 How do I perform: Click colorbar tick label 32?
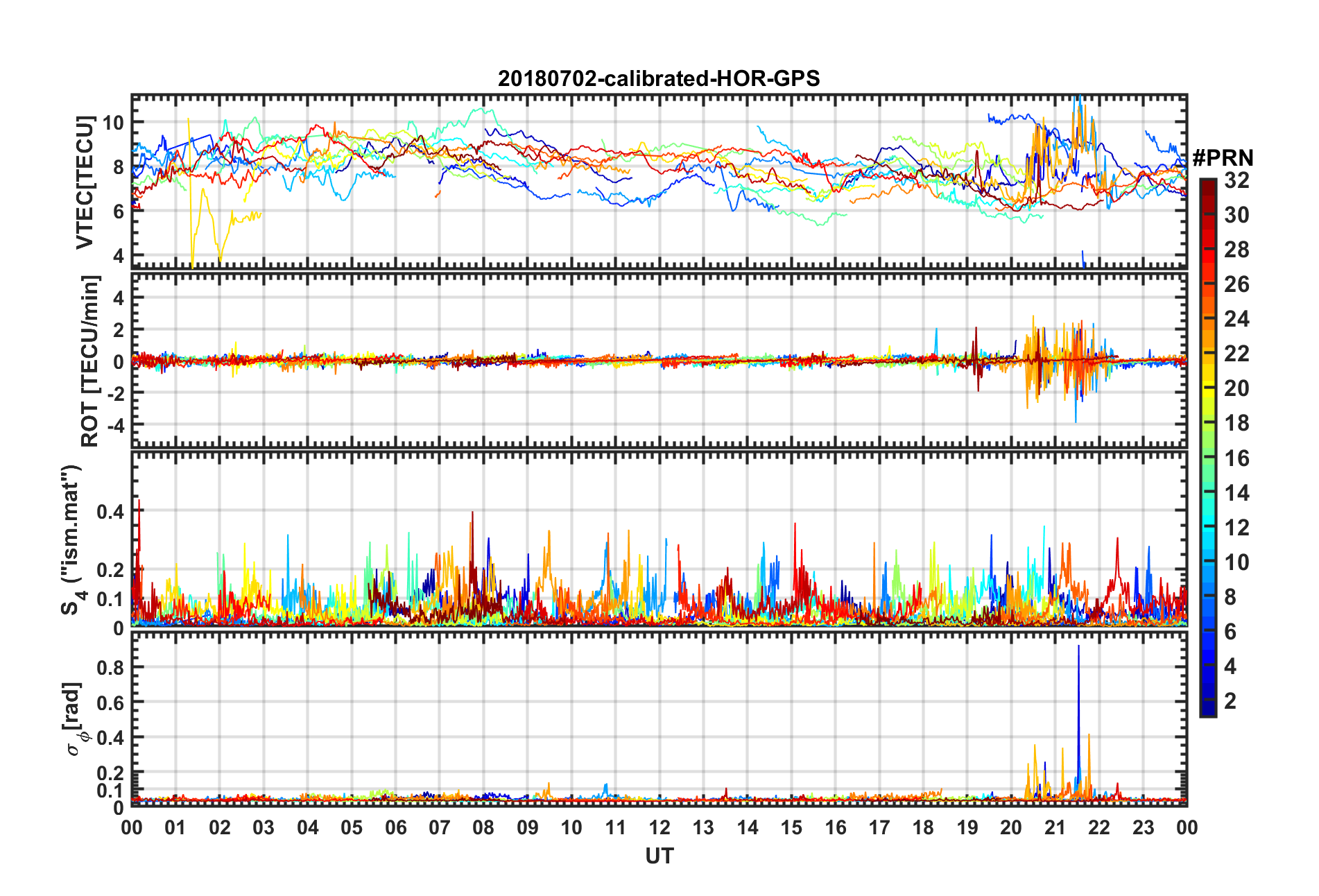pos(1236,180)
